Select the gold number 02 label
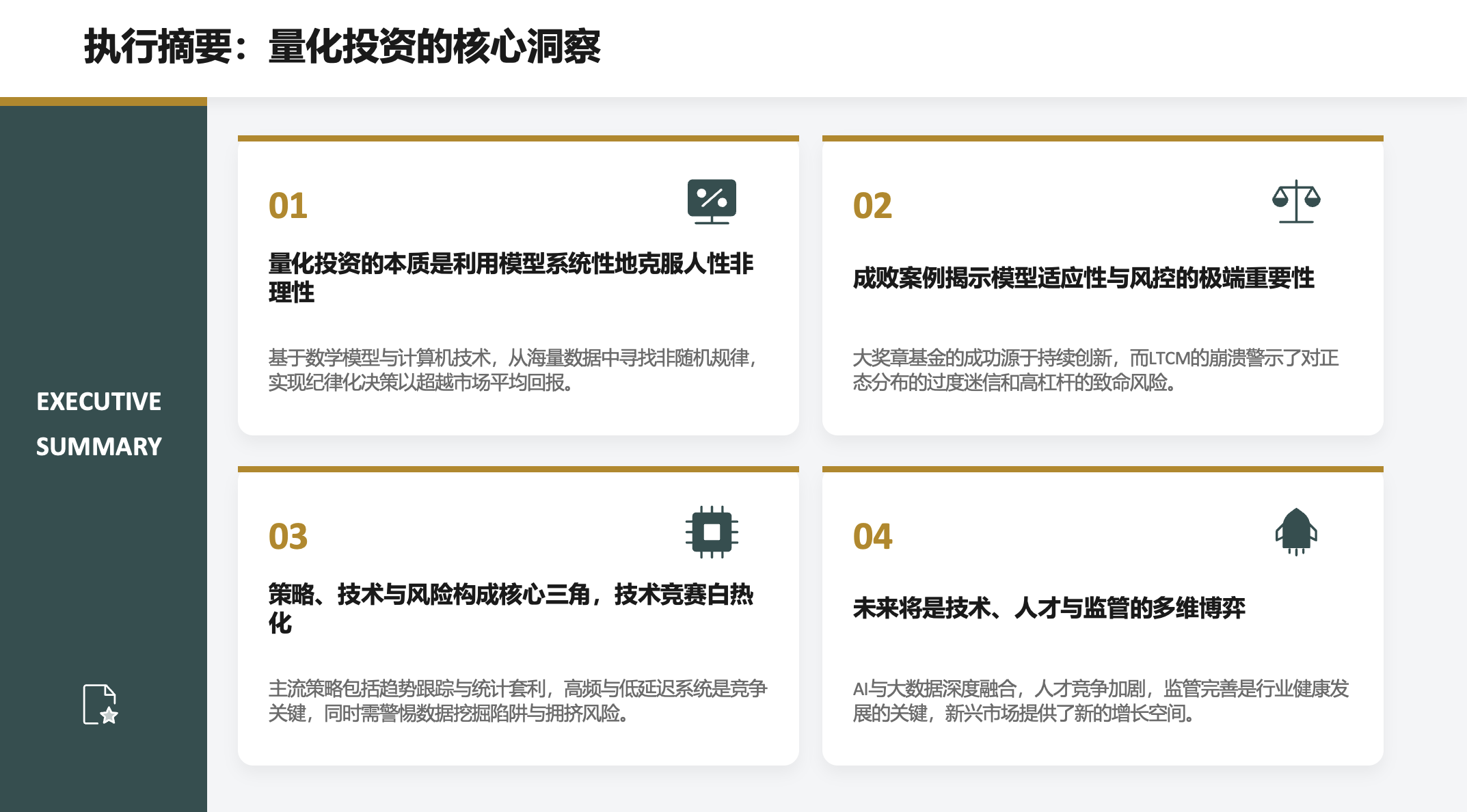Image resolution: width=1467 pixels, height=812 pixels. pyautogui.click(x=872, y=206)
